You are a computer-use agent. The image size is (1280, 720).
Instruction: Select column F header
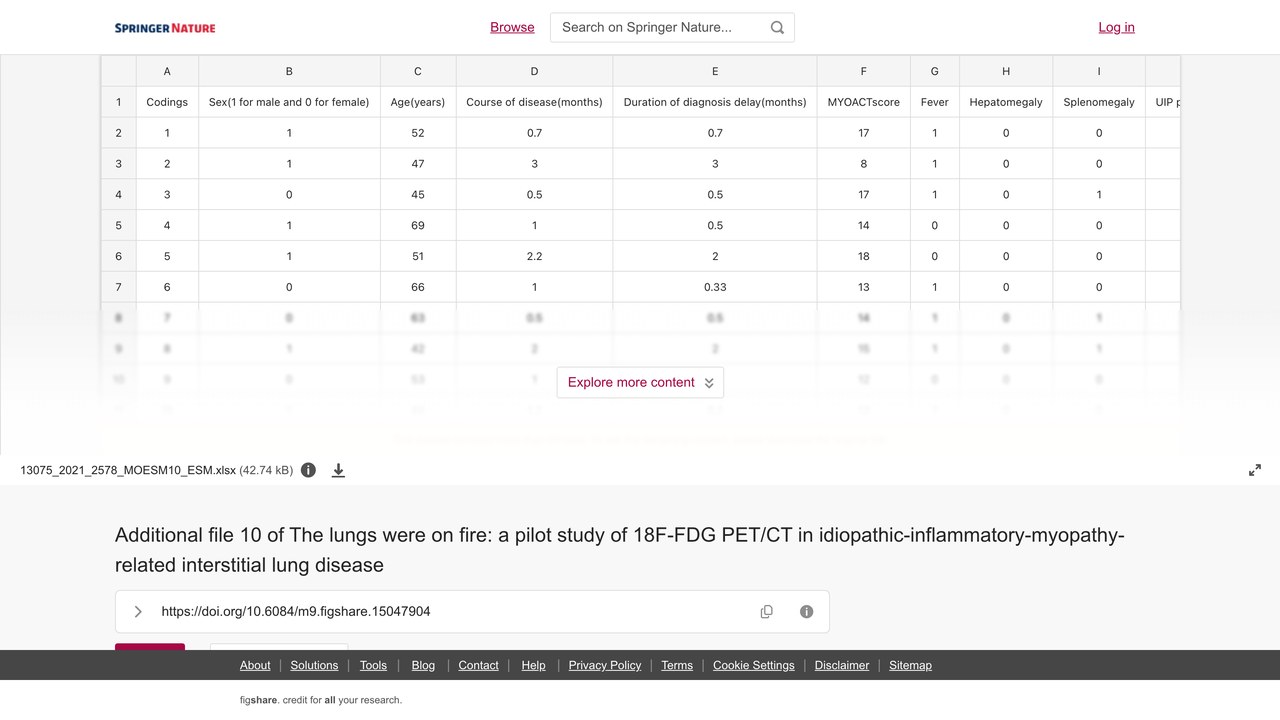pos(864,71)
